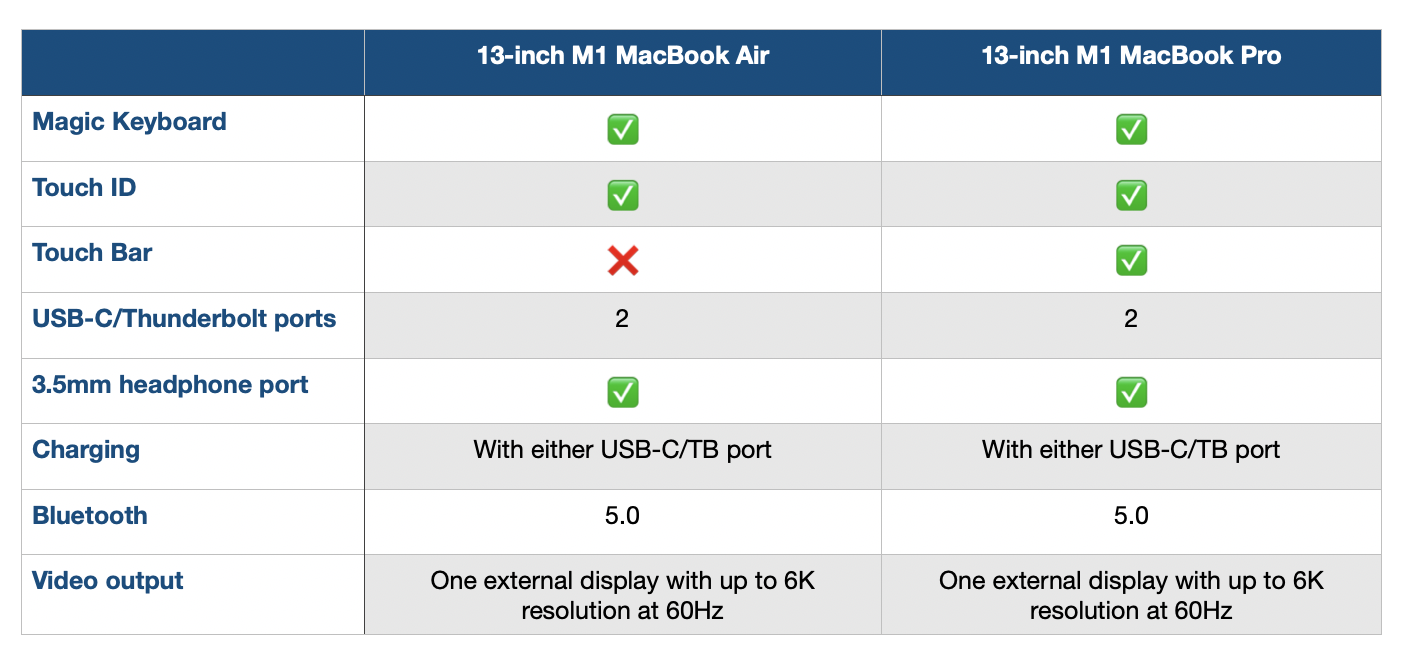Click the Touch Bar checkmark under MacBook Pro
This screenshot has width=1406, height=666.
coord(1131,261)
